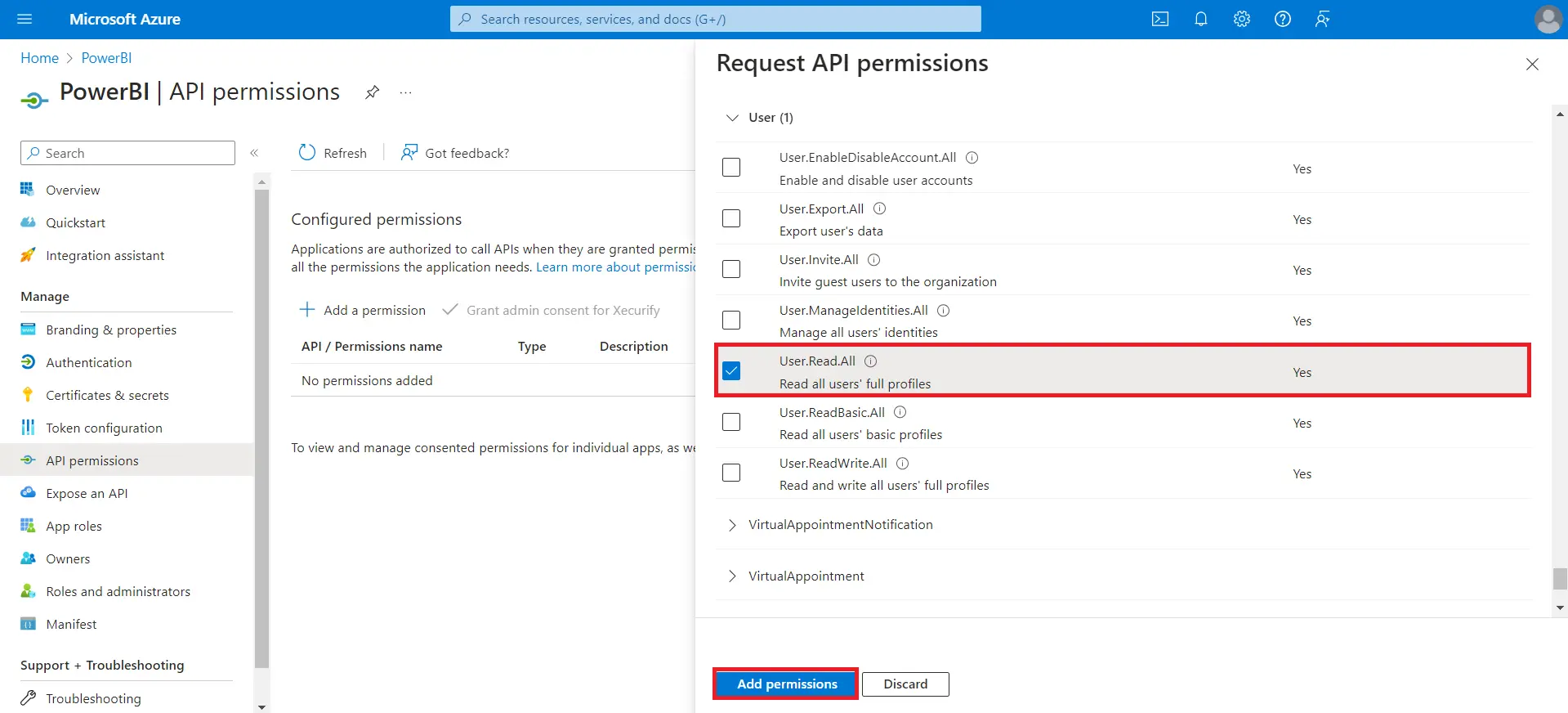Open Authentication menu item
The height and width of the screenshot is (713, 1568).
(88, 362)
